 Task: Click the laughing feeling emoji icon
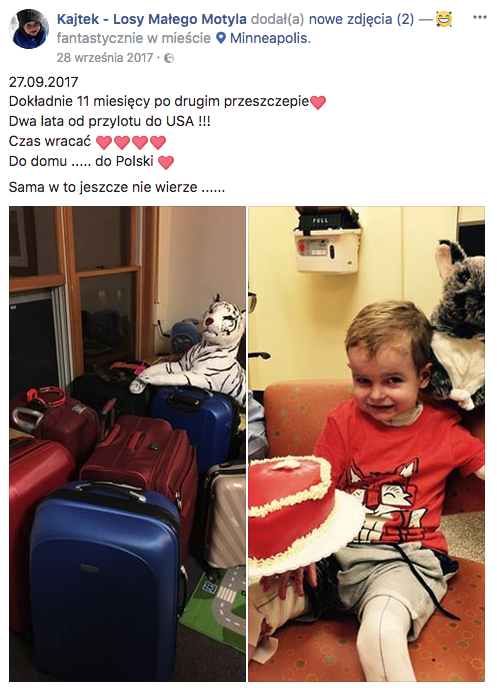444,19
